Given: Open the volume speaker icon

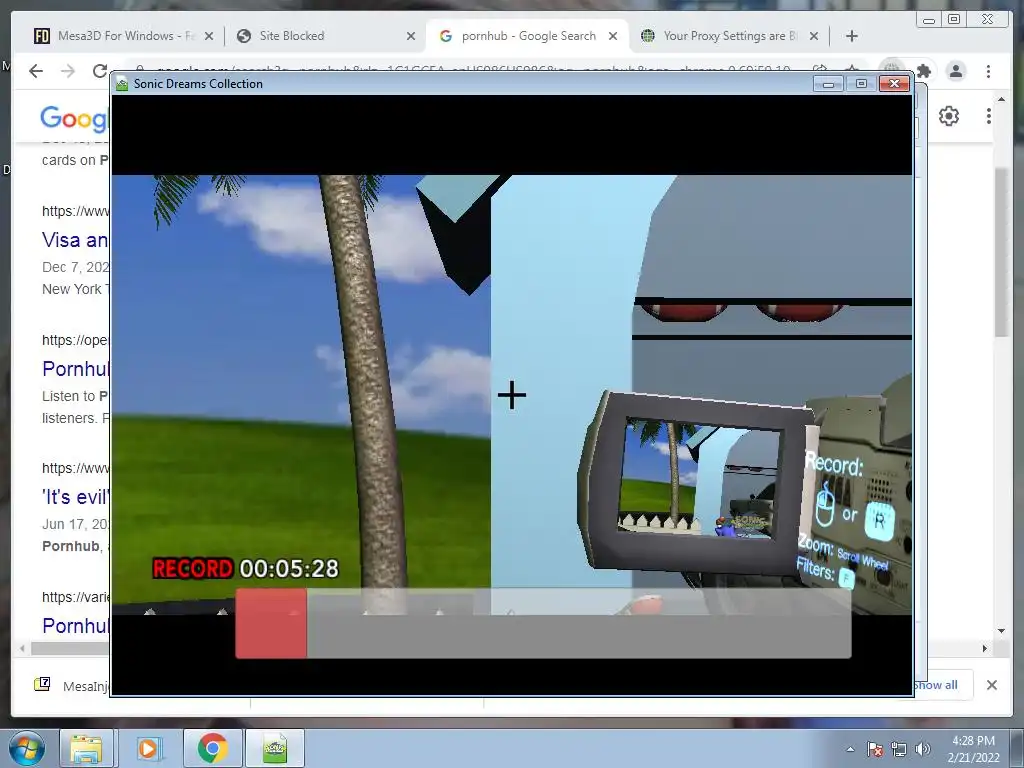Looking at the screenshot, I should coord(922,749).
